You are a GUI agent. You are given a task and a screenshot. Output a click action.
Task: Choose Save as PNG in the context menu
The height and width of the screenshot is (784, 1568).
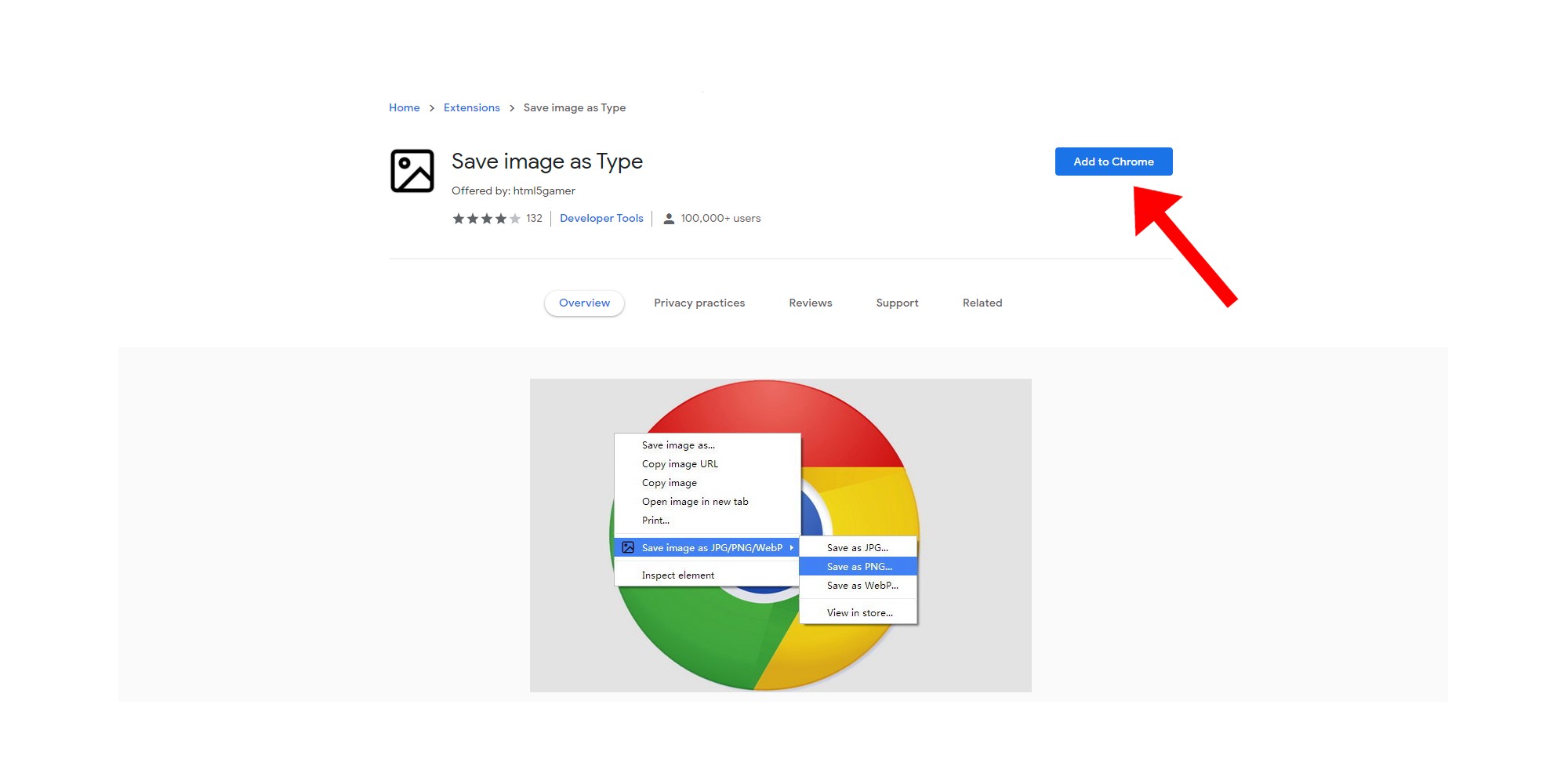click(x=858, y=566)
